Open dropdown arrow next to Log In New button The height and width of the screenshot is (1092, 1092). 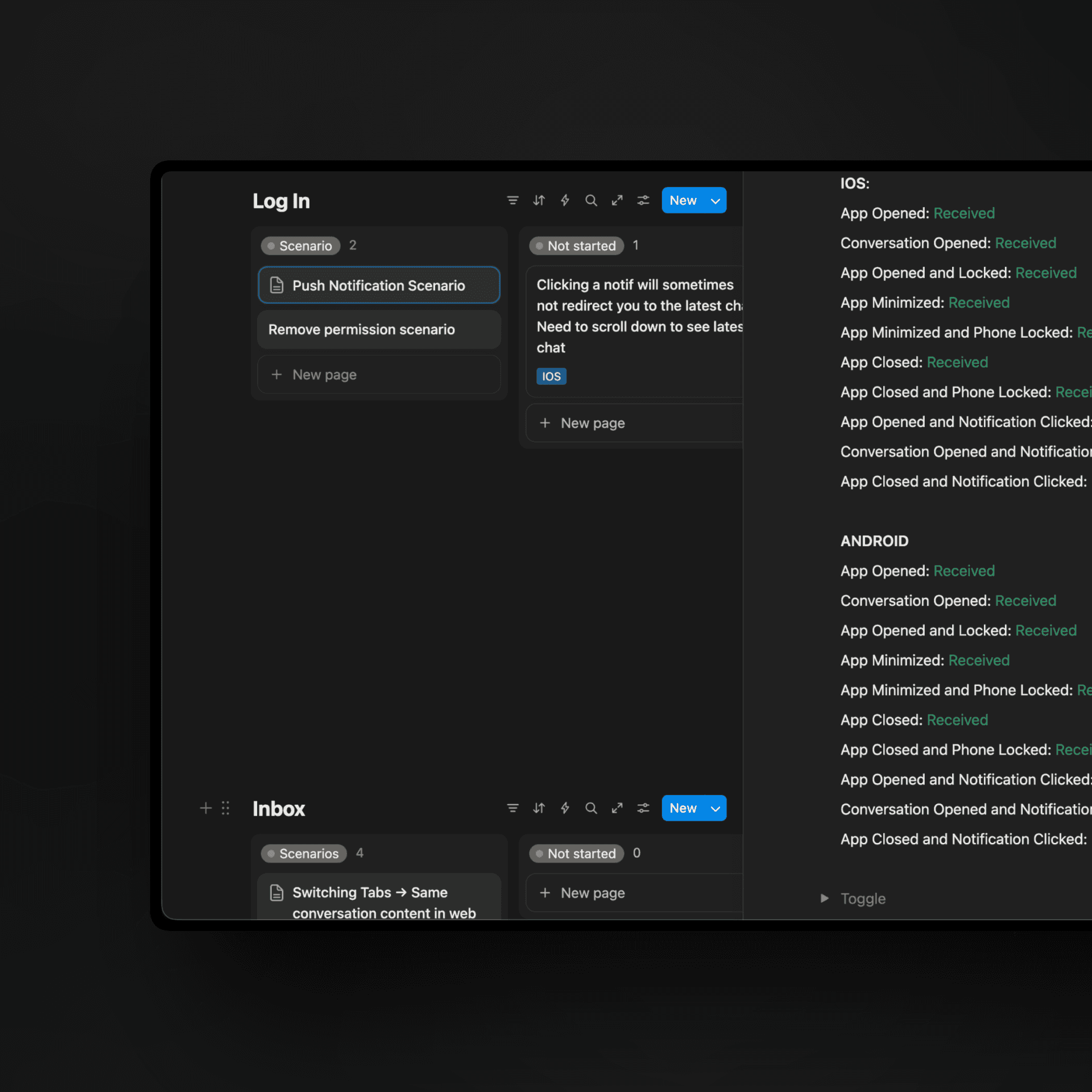tap(715, 201)
